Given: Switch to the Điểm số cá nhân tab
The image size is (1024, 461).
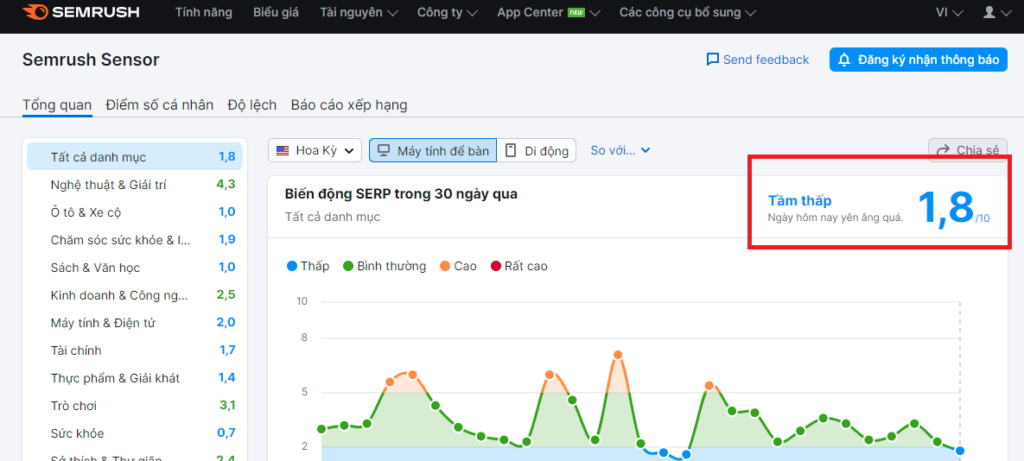Looking at the screenshot, I should click(160, 105).
